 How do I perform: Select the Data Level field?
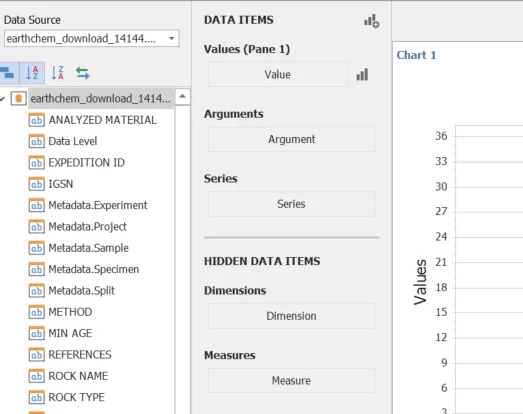click(73, 141)
